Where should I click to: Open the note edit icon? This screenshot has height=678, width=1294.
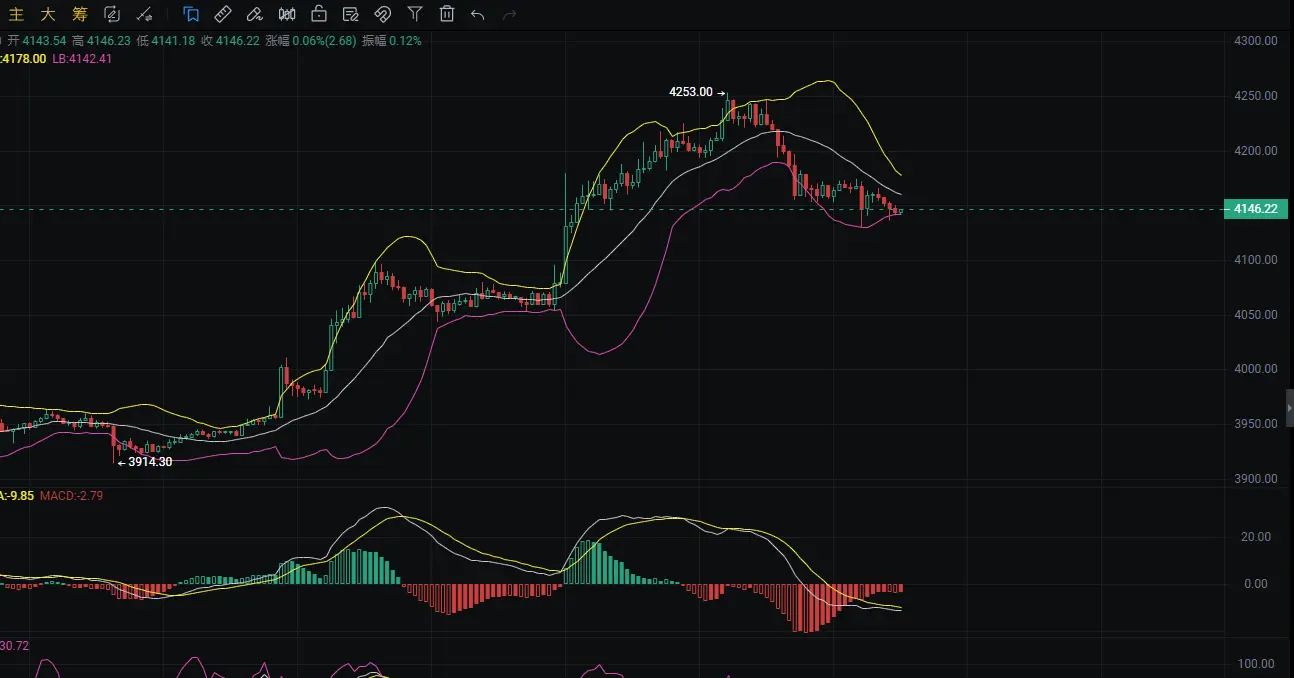click(x=351, y=14)
